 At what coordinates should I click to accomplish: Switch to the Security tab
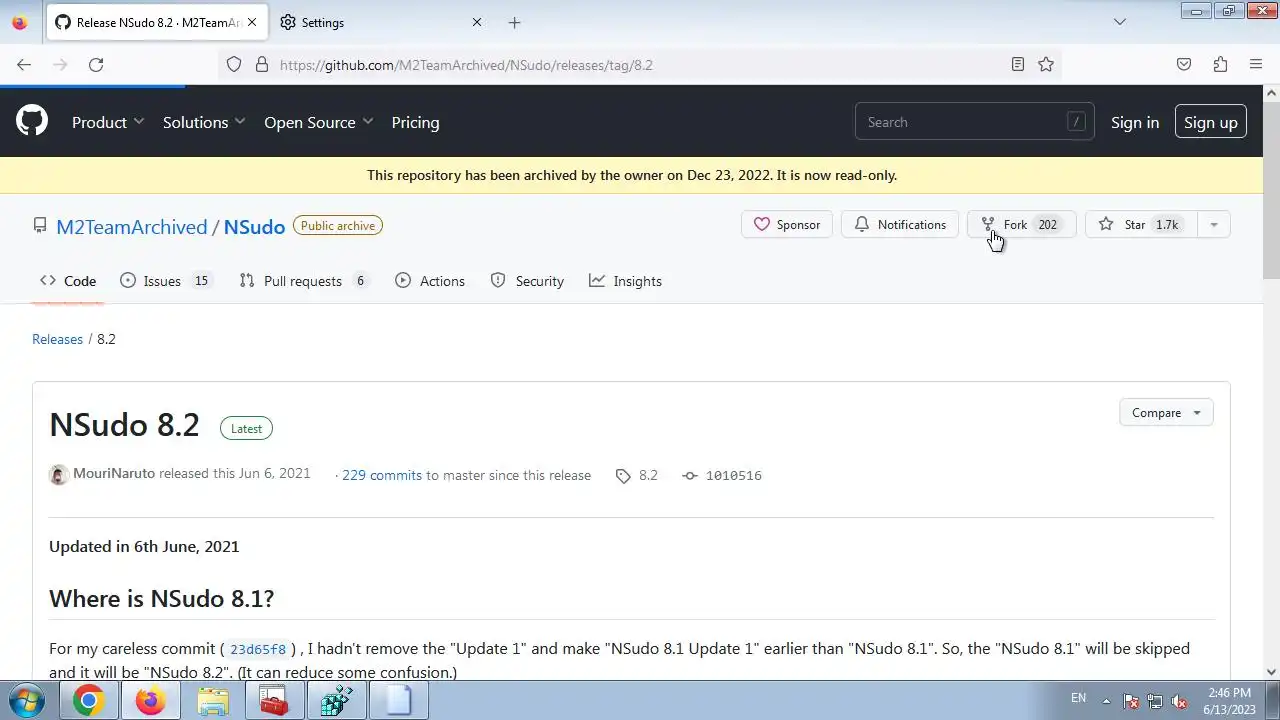tap(527, 281)
